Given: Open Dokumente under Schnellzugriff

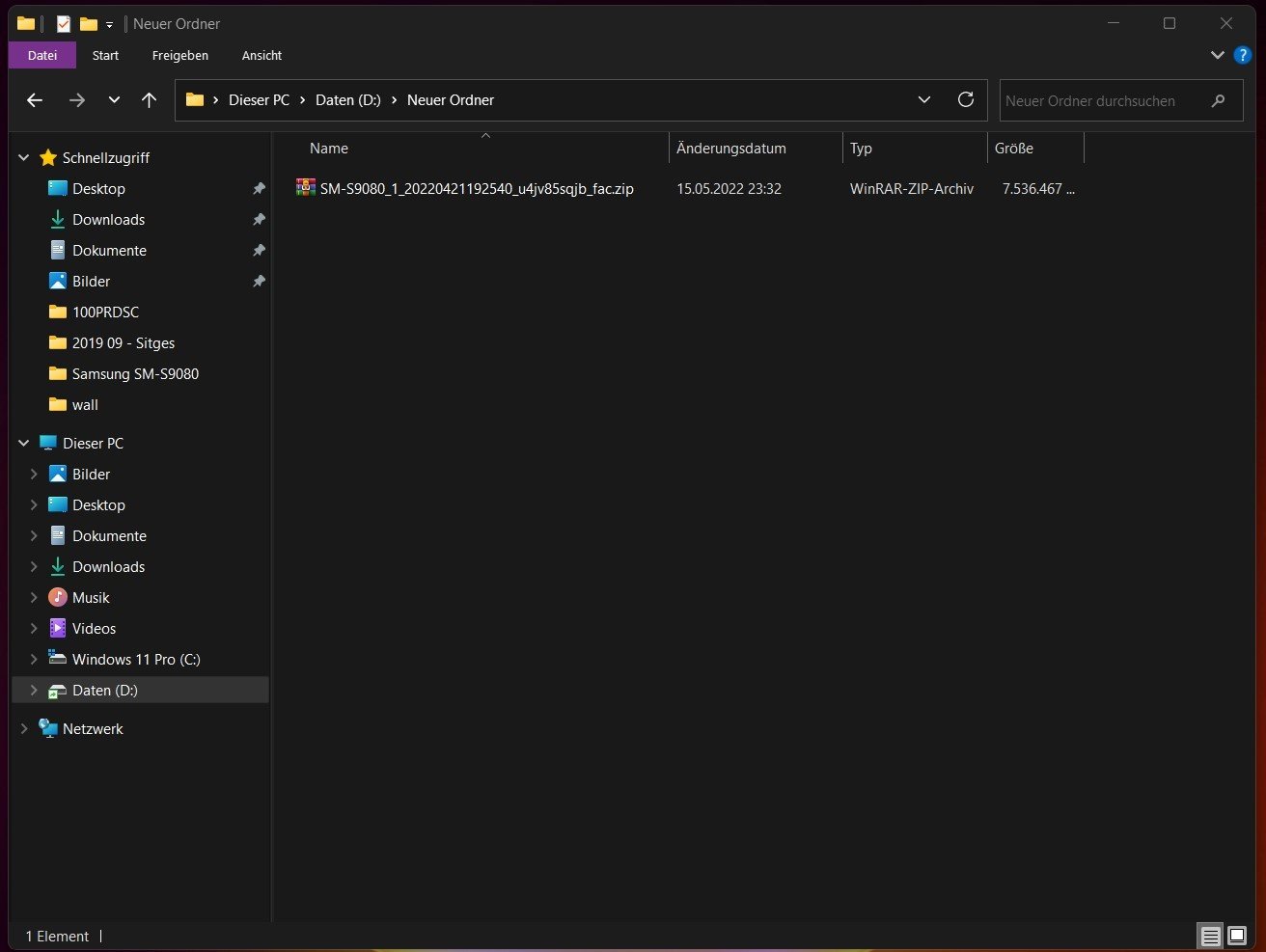Looking at the screenshot, I should coord(109,251).
